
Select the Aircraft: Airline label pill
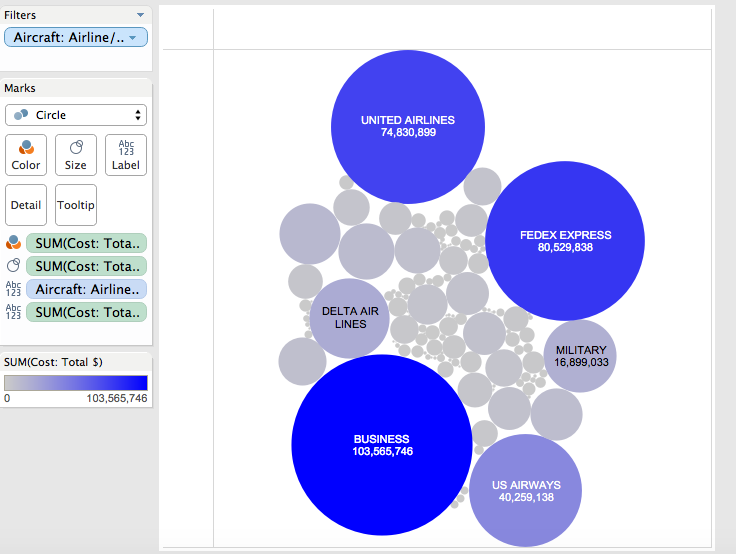pyautogui.click(x=86, y=289)
